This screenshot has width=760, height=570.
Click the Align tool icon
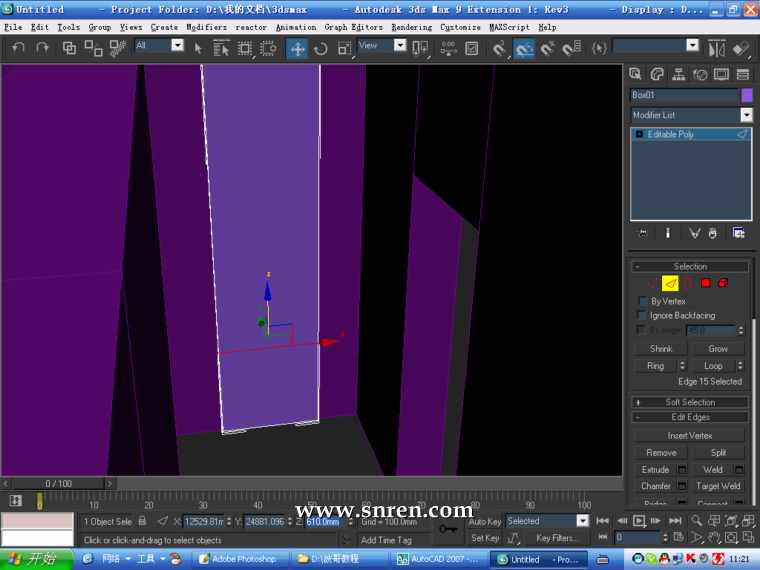[741, 48]
